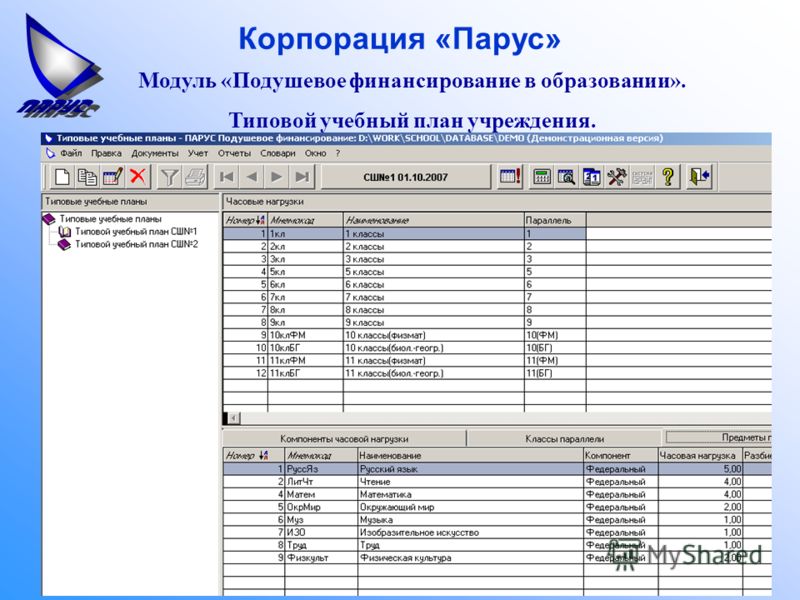Open the filter funnel icon
This screenshot has width=800, height=600.
click(x=169, y=177)
